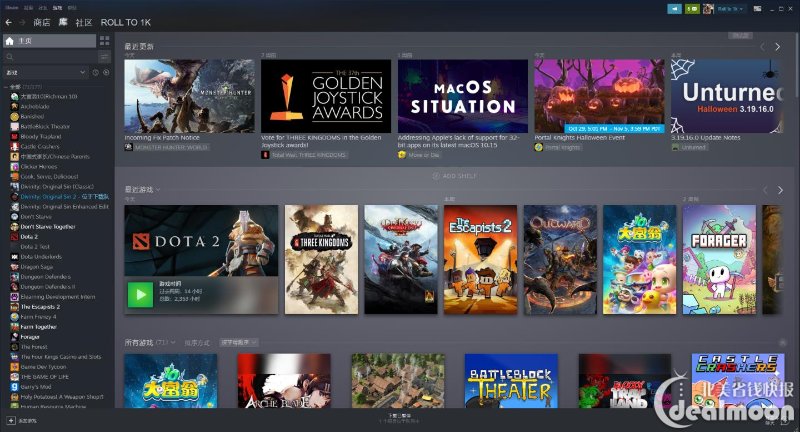Click the green wallet balance icon

[x=692, y=9]
